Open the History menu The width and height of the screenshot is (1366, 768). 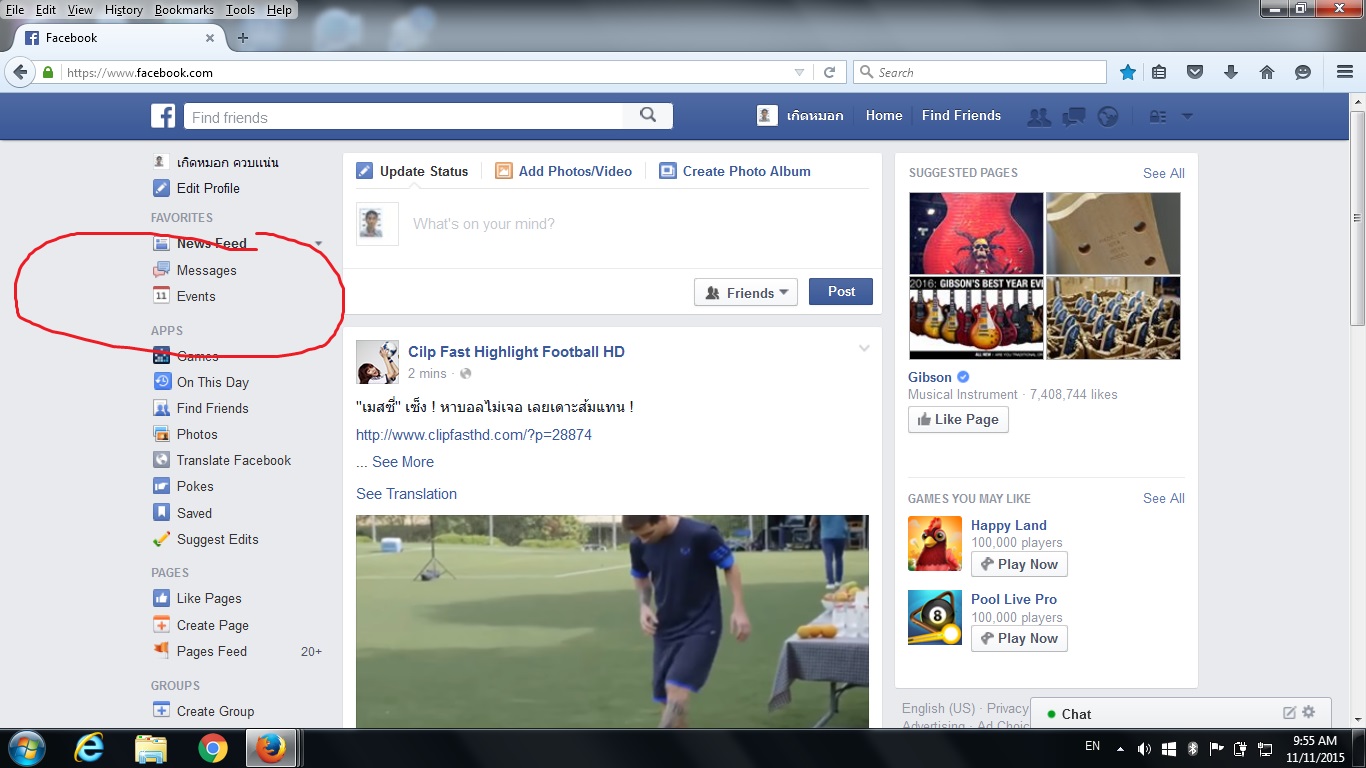[124, 10]
